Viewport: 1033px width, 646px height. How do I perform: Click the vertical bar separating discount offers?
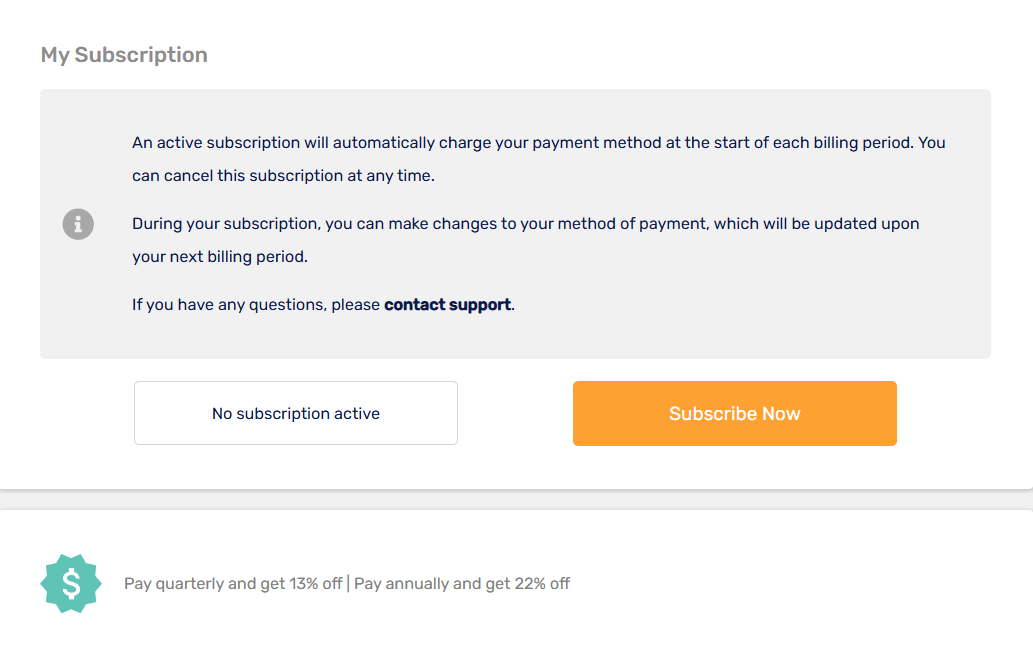click(x=348, y=583)
